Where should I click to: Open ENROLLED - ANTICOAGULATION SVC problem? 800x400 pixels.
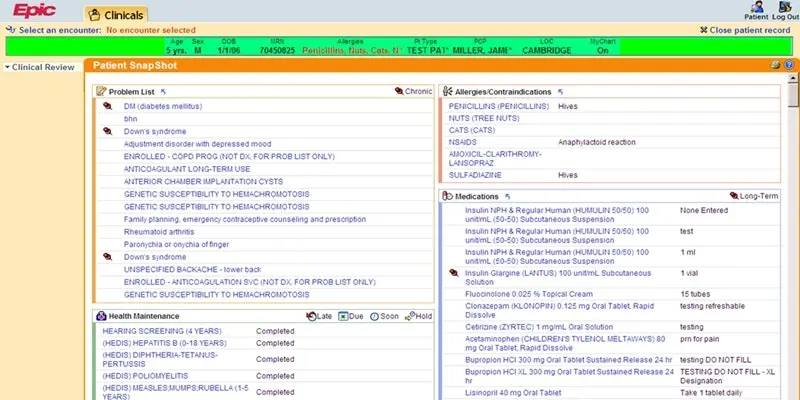pyautogui.click(x=249, y=282)
